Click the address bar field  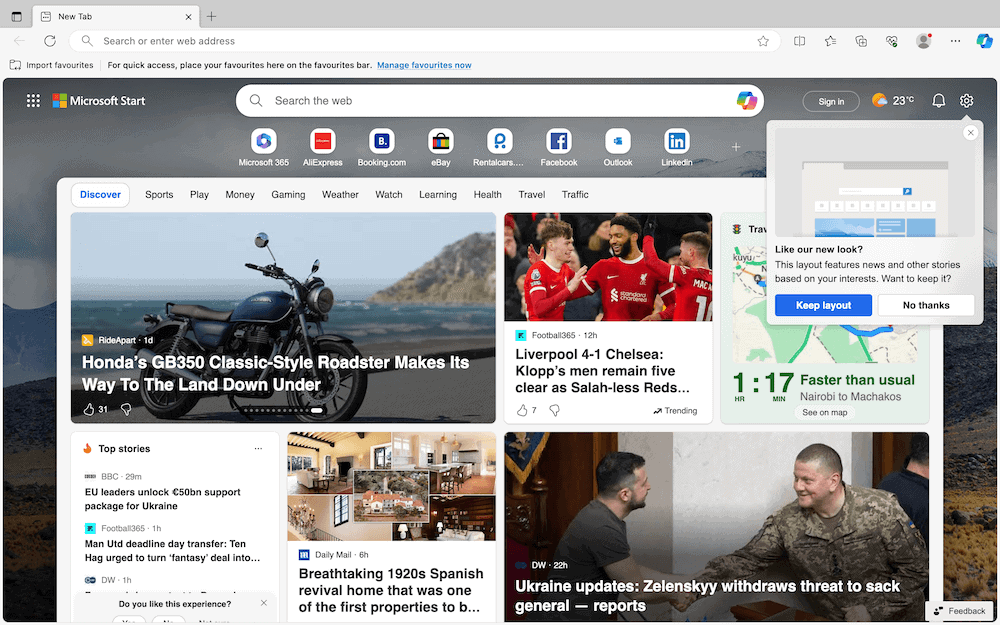coord(424,41)
